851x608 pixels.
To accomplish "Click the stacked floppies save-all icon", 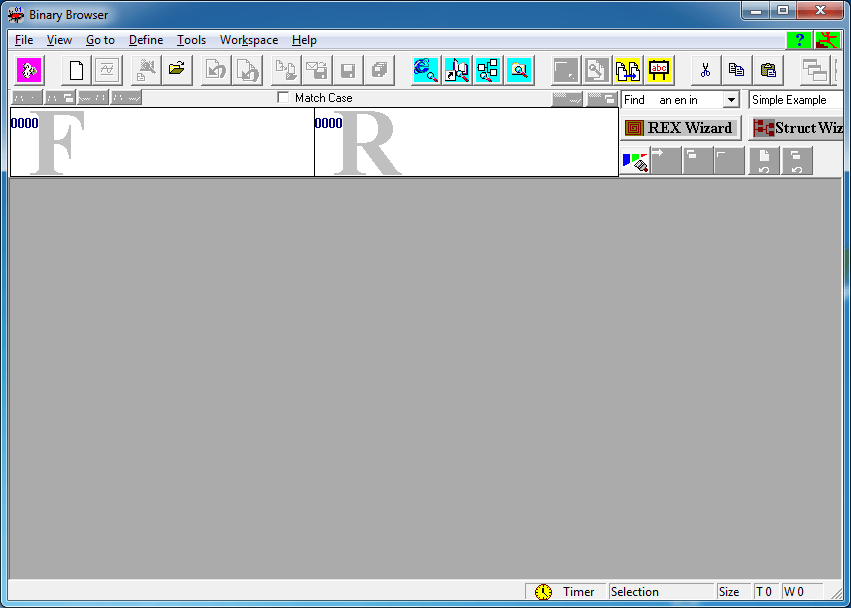I will pyautogui.click(x=379, y=70).
